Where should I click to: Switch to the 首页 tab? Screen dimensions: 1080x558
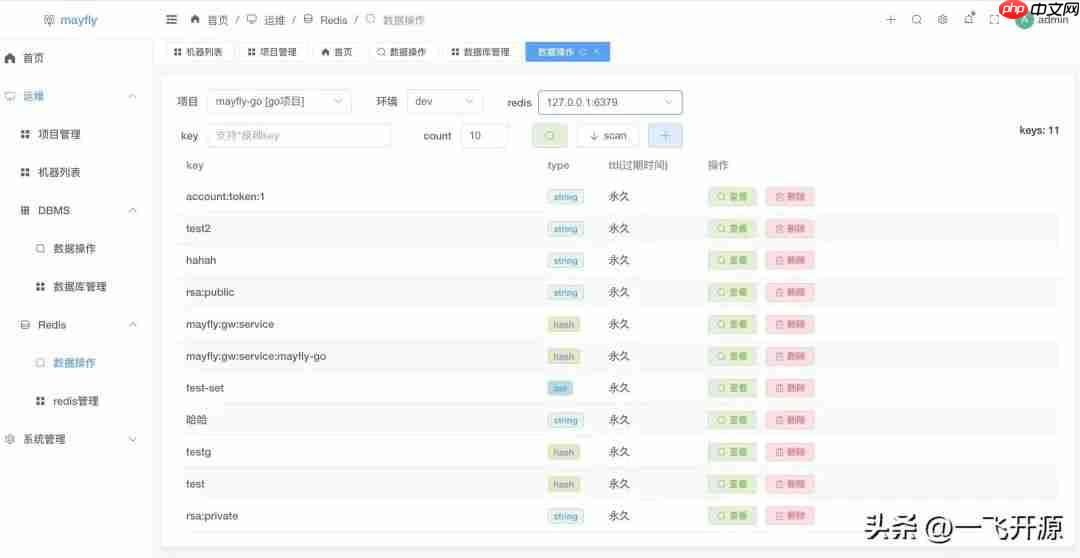pyautogui.click(x=337, y=52)
